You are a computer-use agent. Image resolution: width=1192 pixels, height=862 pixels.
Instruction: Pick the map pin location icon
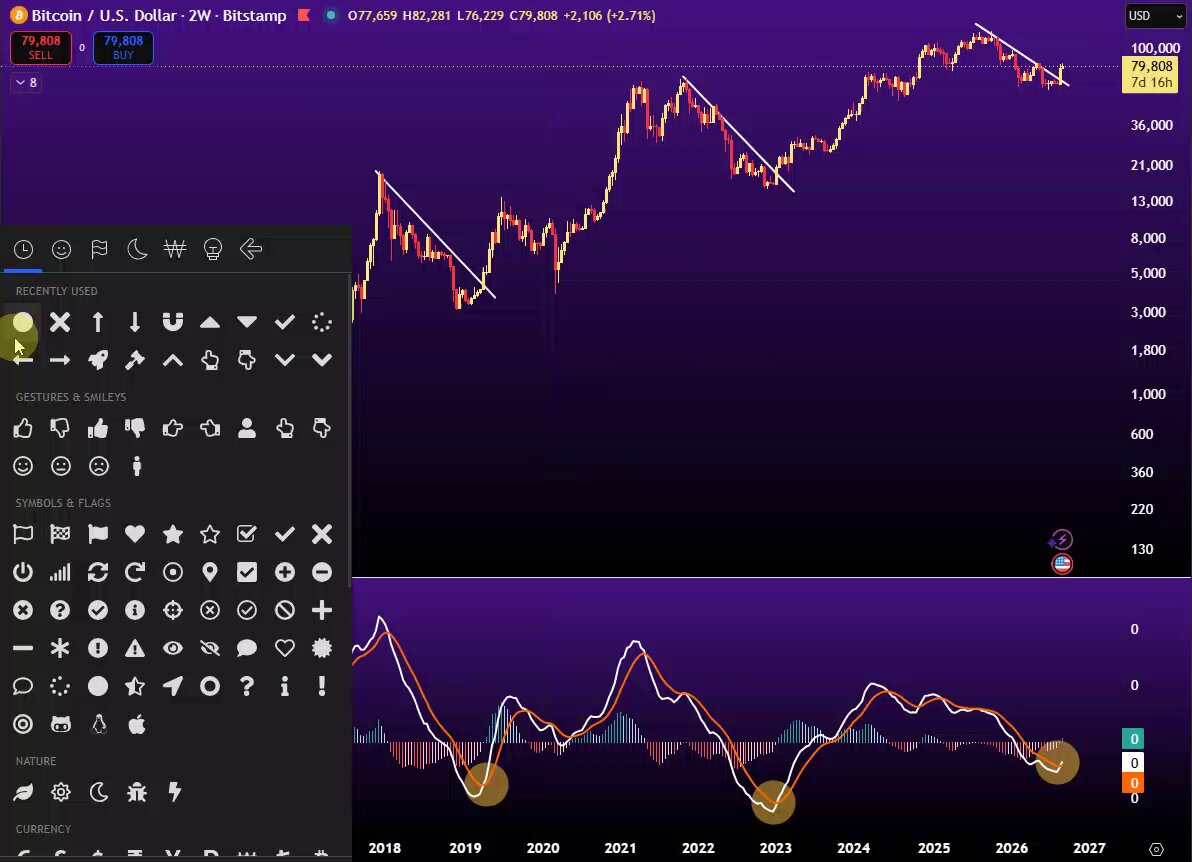coord(210,572)
